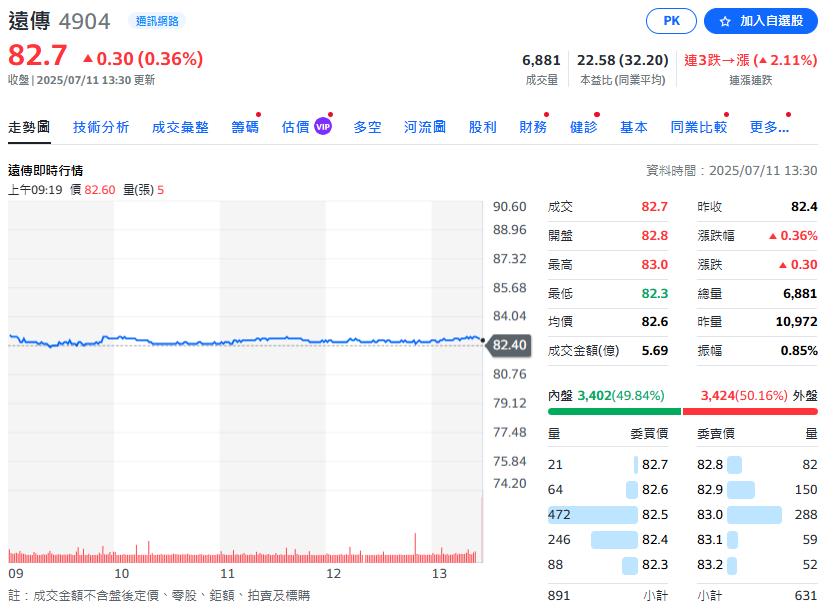Switch to the 財務 tab
Viewport: 833px width, 612px height.
533,127
